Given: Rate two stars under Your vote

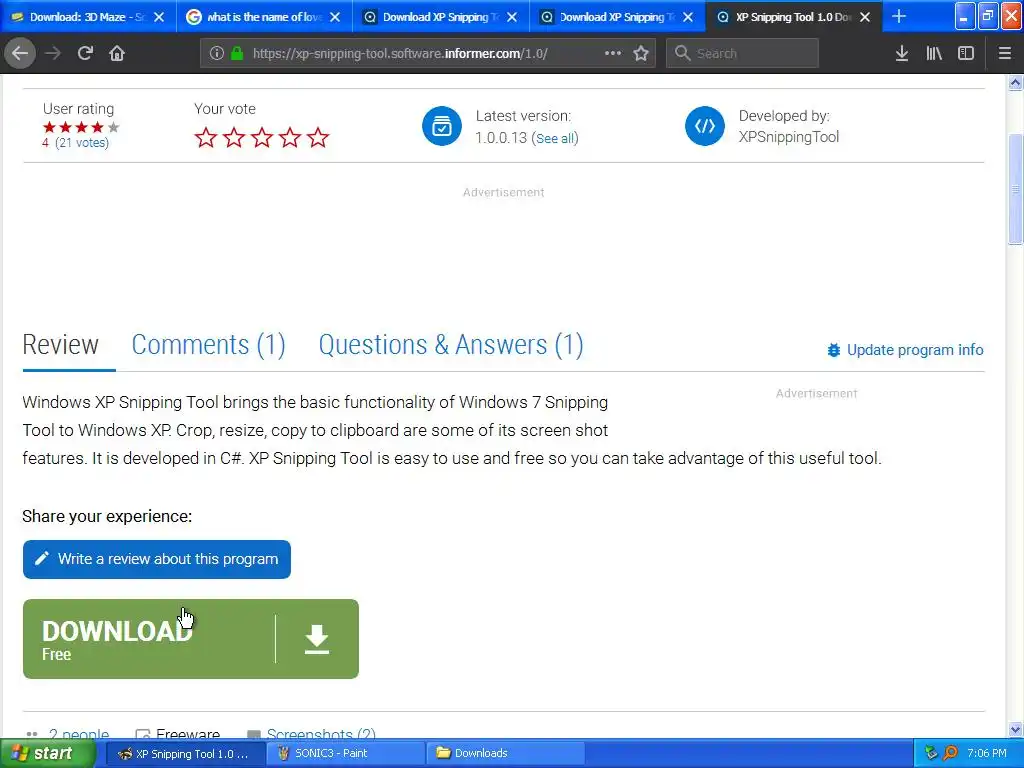Looking at the screenshot, I should click(234, 137).
